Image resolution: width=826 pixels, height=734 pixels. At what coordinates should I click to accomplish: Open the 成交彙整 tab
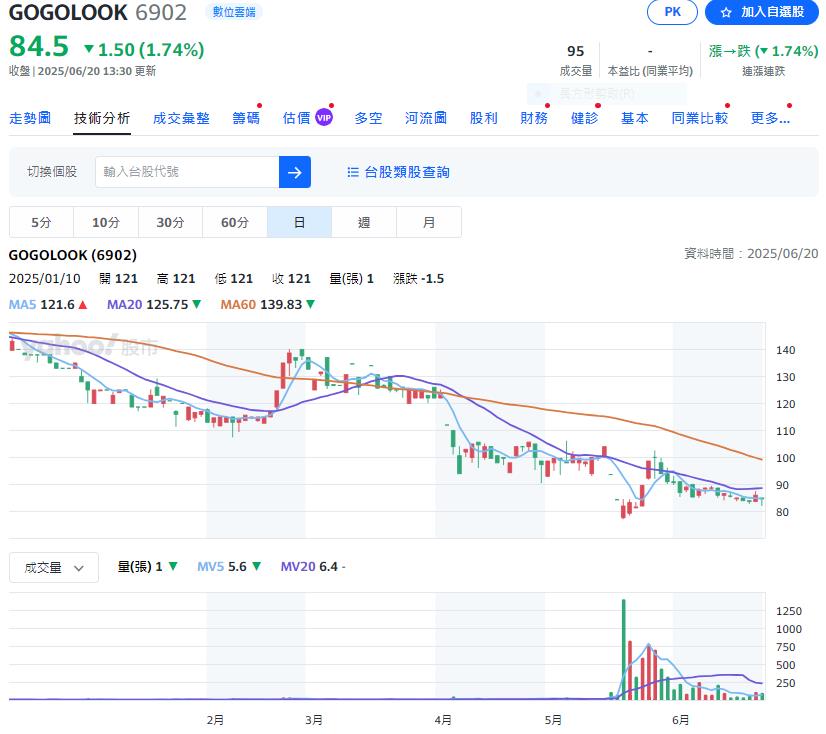tap(181, 118)
